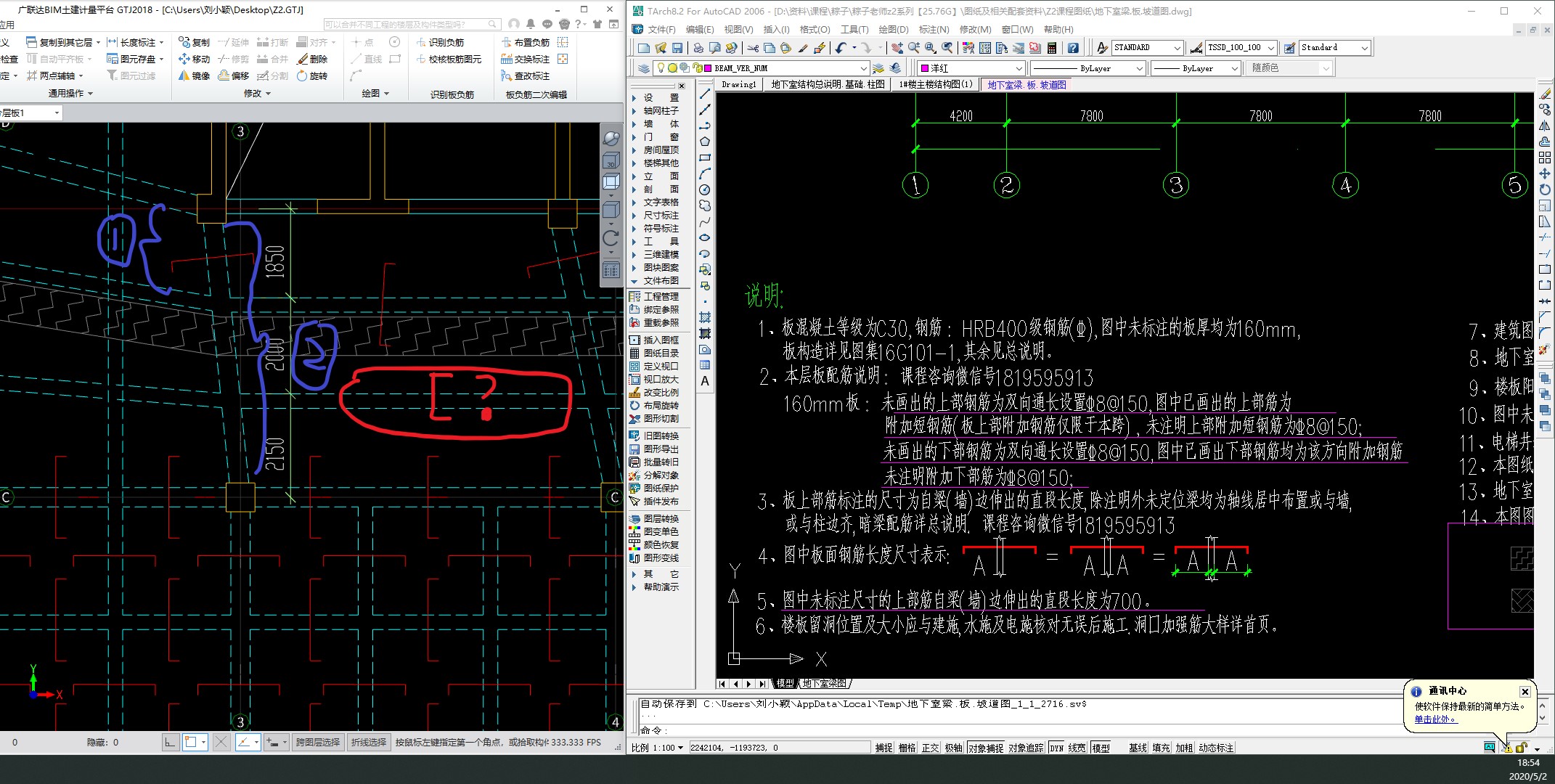The width and height of the screenshot is (1555, 784).
Task: Open the STANDARD text style dropdown
Action: 1178,48
